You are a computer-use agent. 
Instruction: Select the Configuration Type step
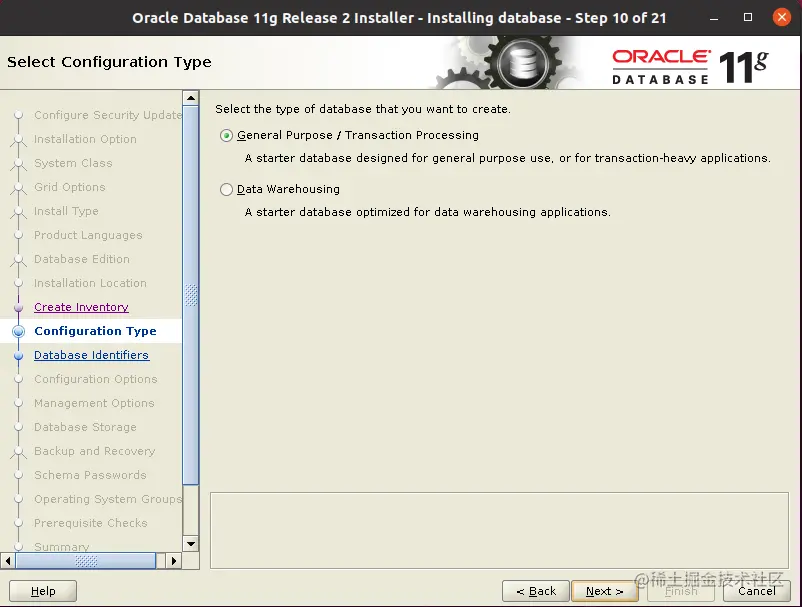95,331
